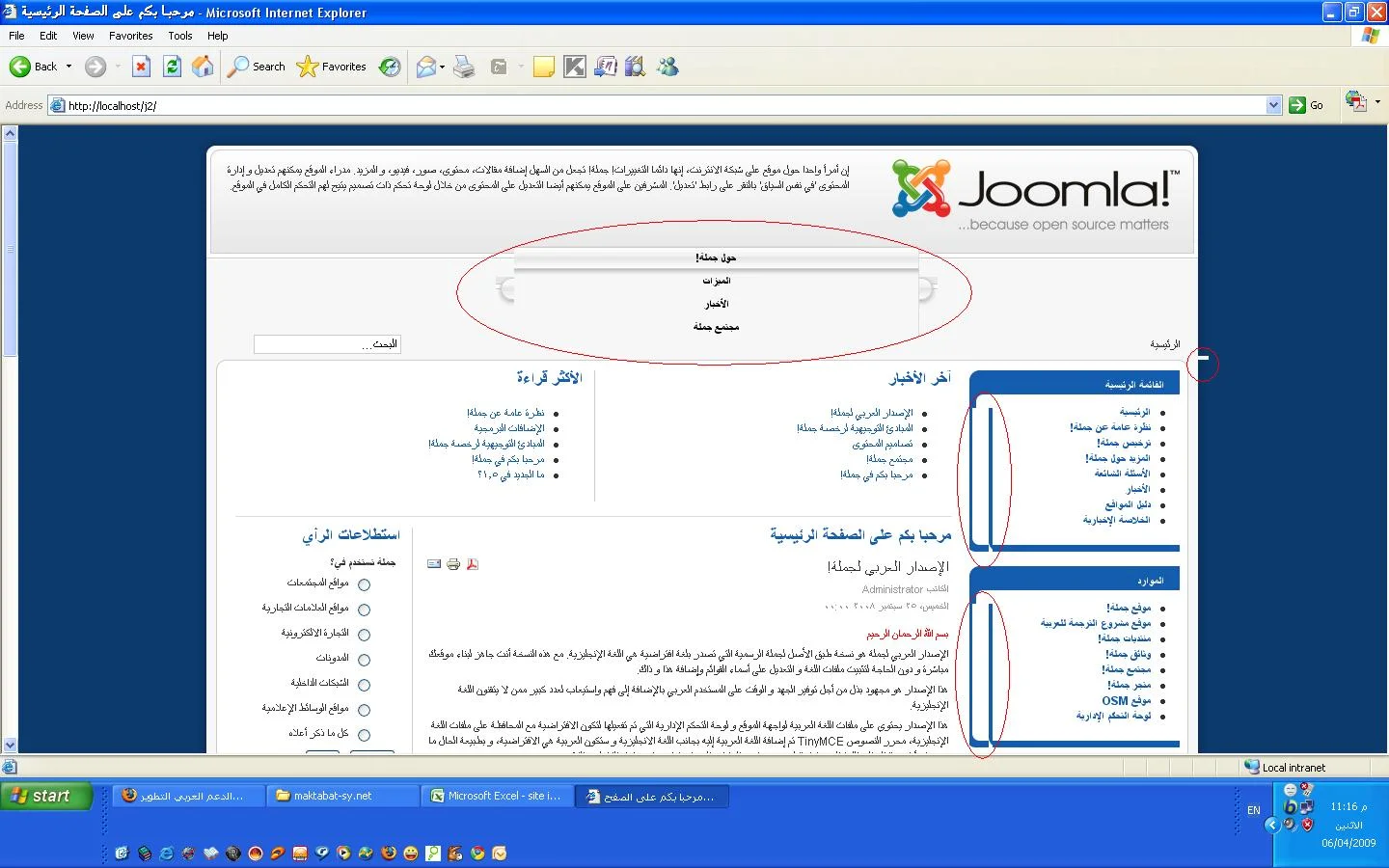Click the 'الأخبار' link in main menu
Screen dimensions: 1389x868
pos(1138,489)
